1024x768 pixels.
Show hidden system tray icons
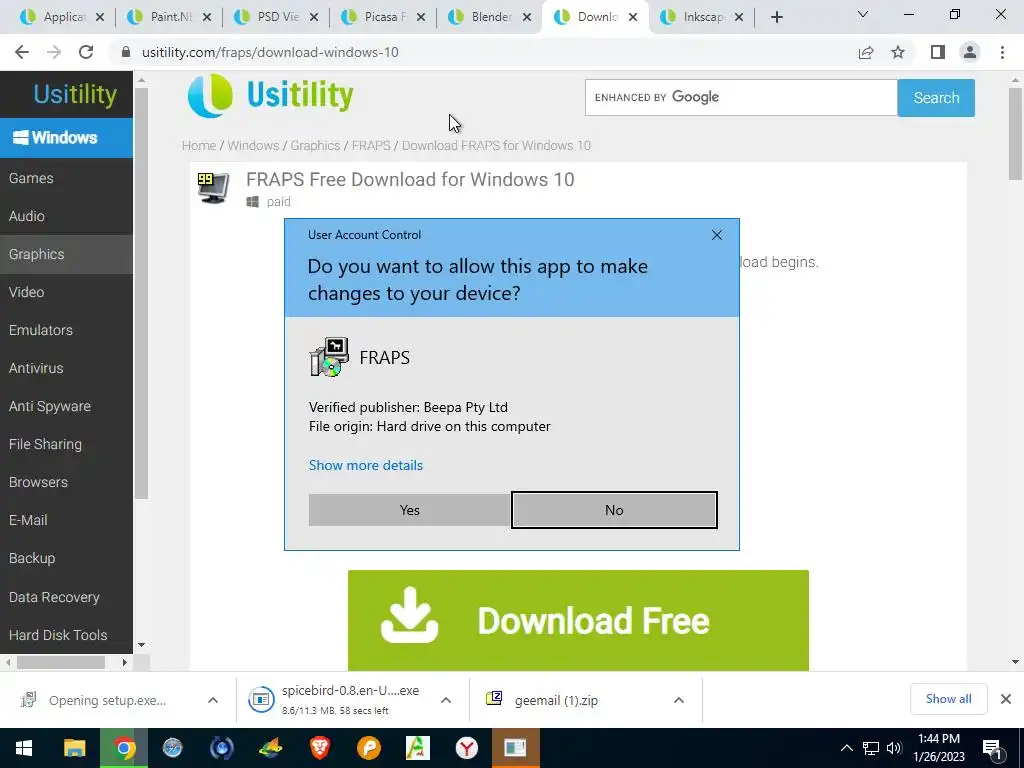tap(846, 748)
